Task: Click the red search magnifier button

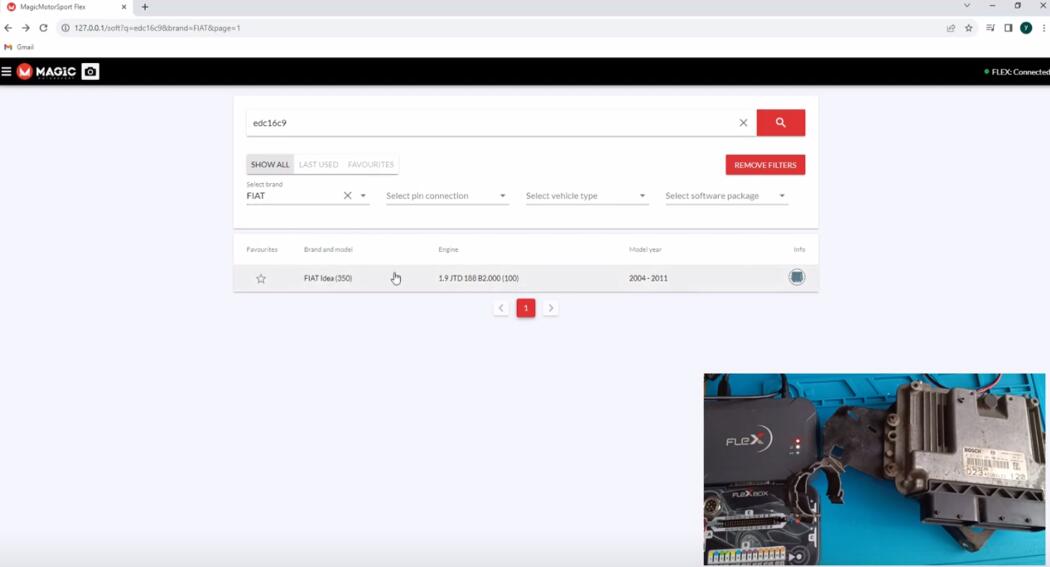Action: pyautogui.click(x=781, y=123)
